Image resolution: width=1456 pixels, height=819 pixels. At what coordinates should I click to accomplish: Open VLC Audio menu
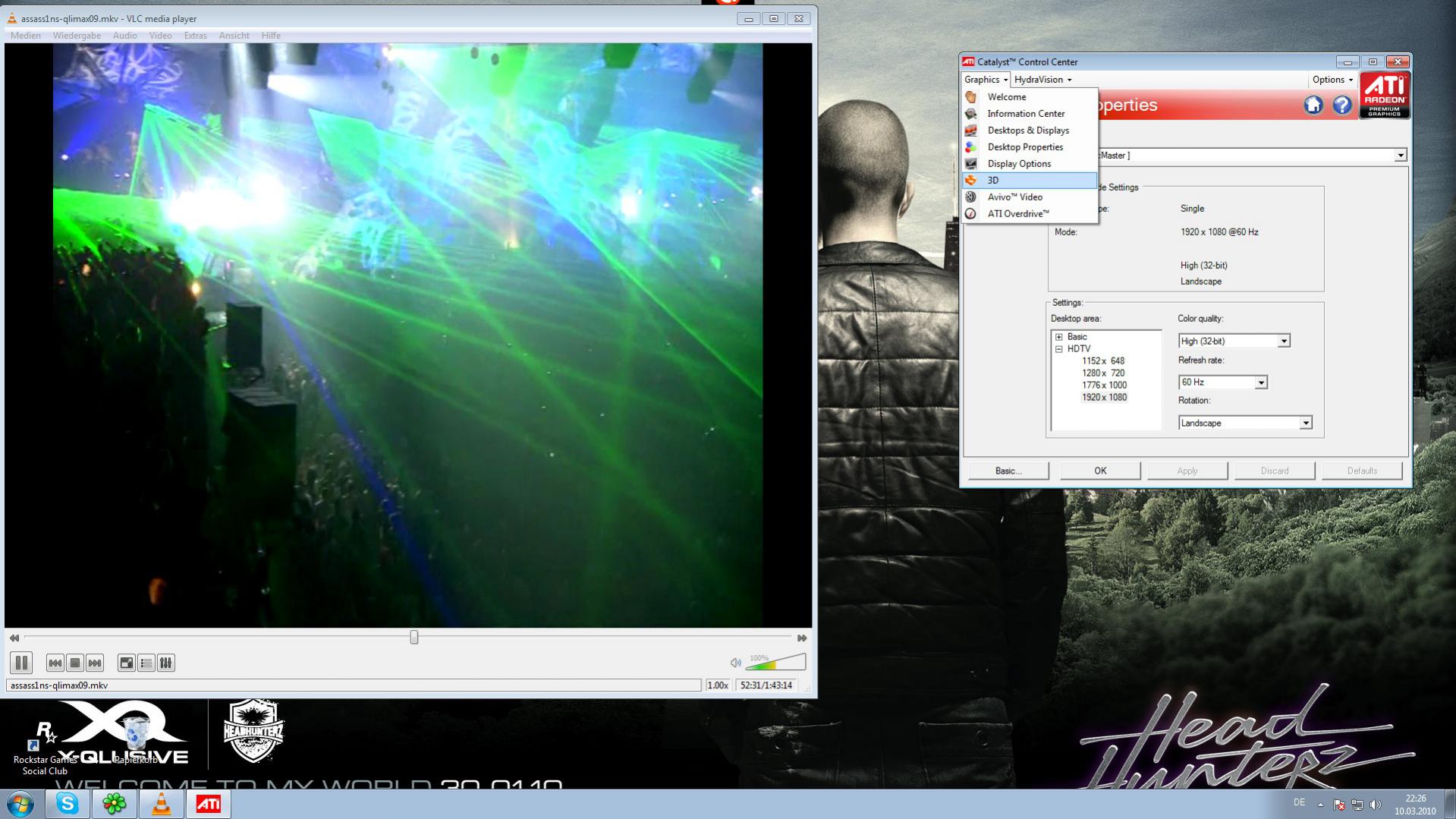point(125,36)
